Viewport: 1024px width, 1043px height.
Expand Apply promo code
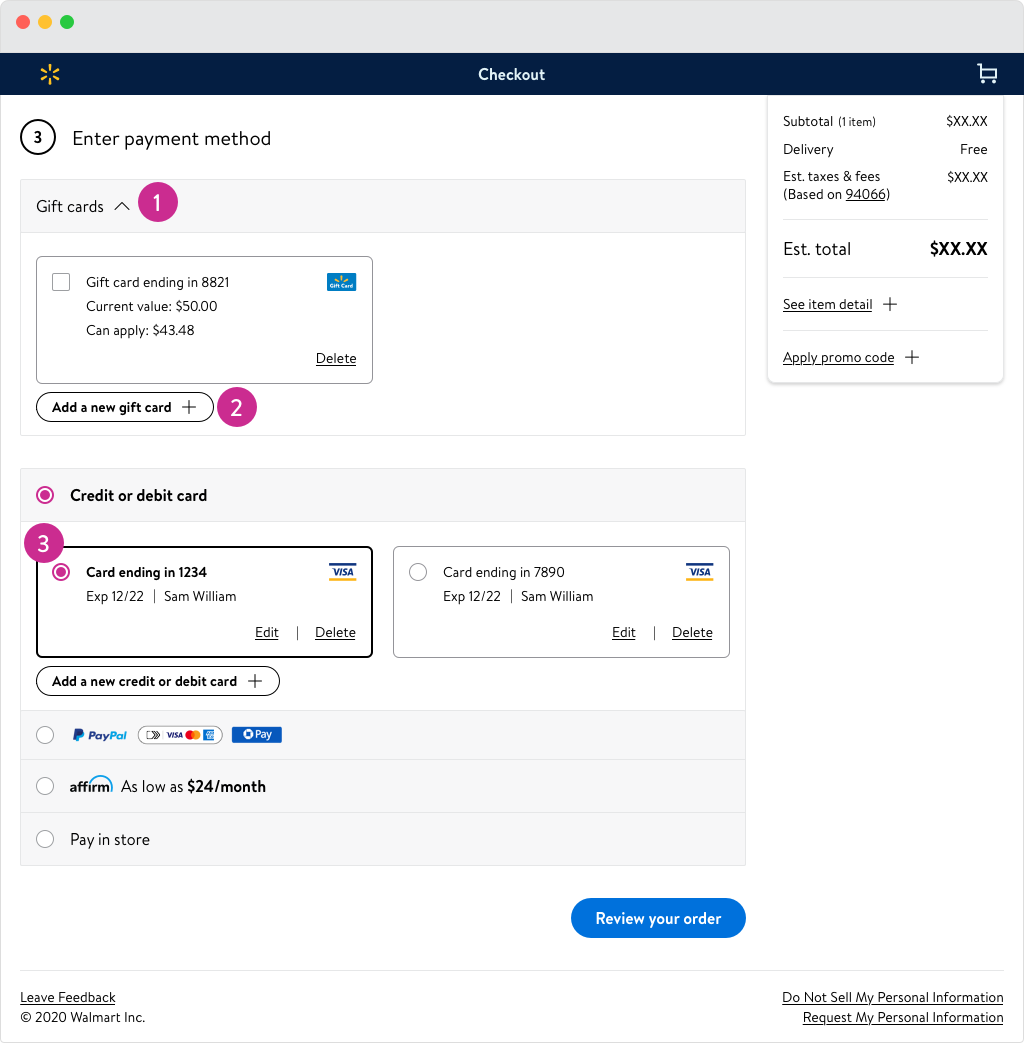click(x=850, y=357)
